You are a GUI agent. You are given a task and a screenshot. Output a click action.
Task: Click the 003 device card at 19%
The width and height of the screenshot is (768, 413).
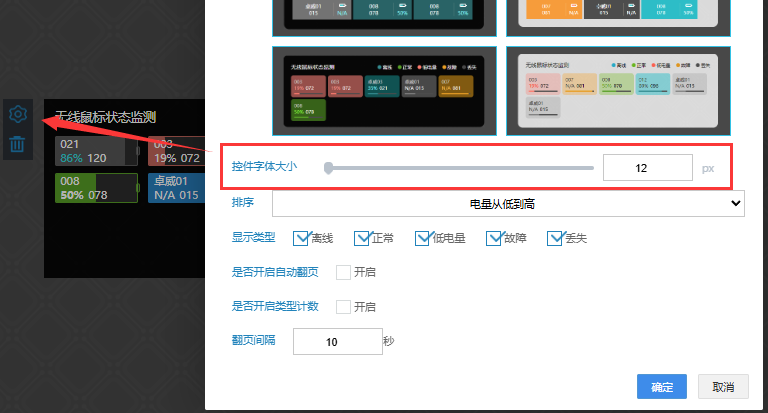coord(176,151)
